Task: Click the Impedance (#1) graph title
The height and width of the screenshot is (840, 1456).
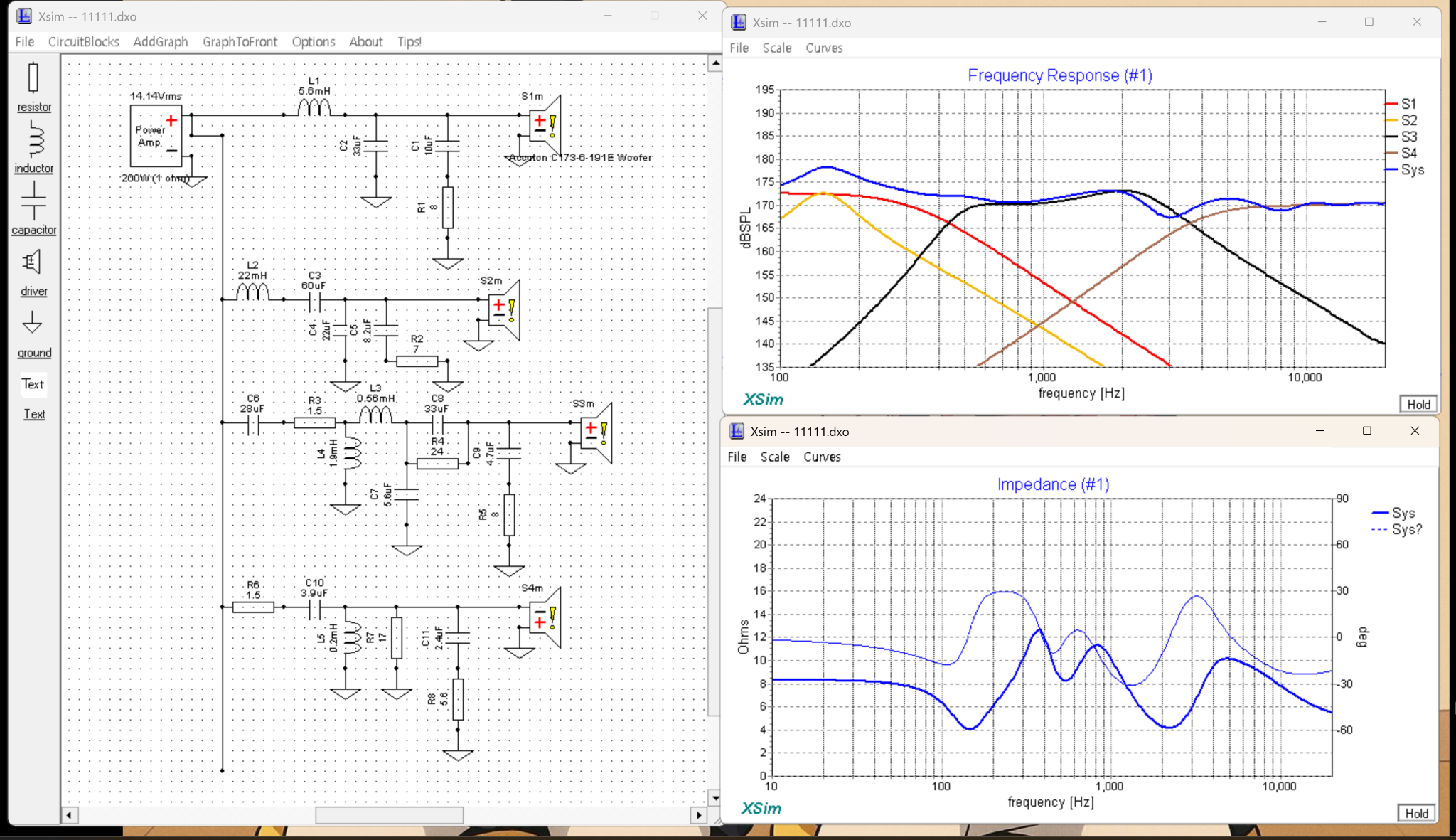Action: click(x=1053, y=484)
